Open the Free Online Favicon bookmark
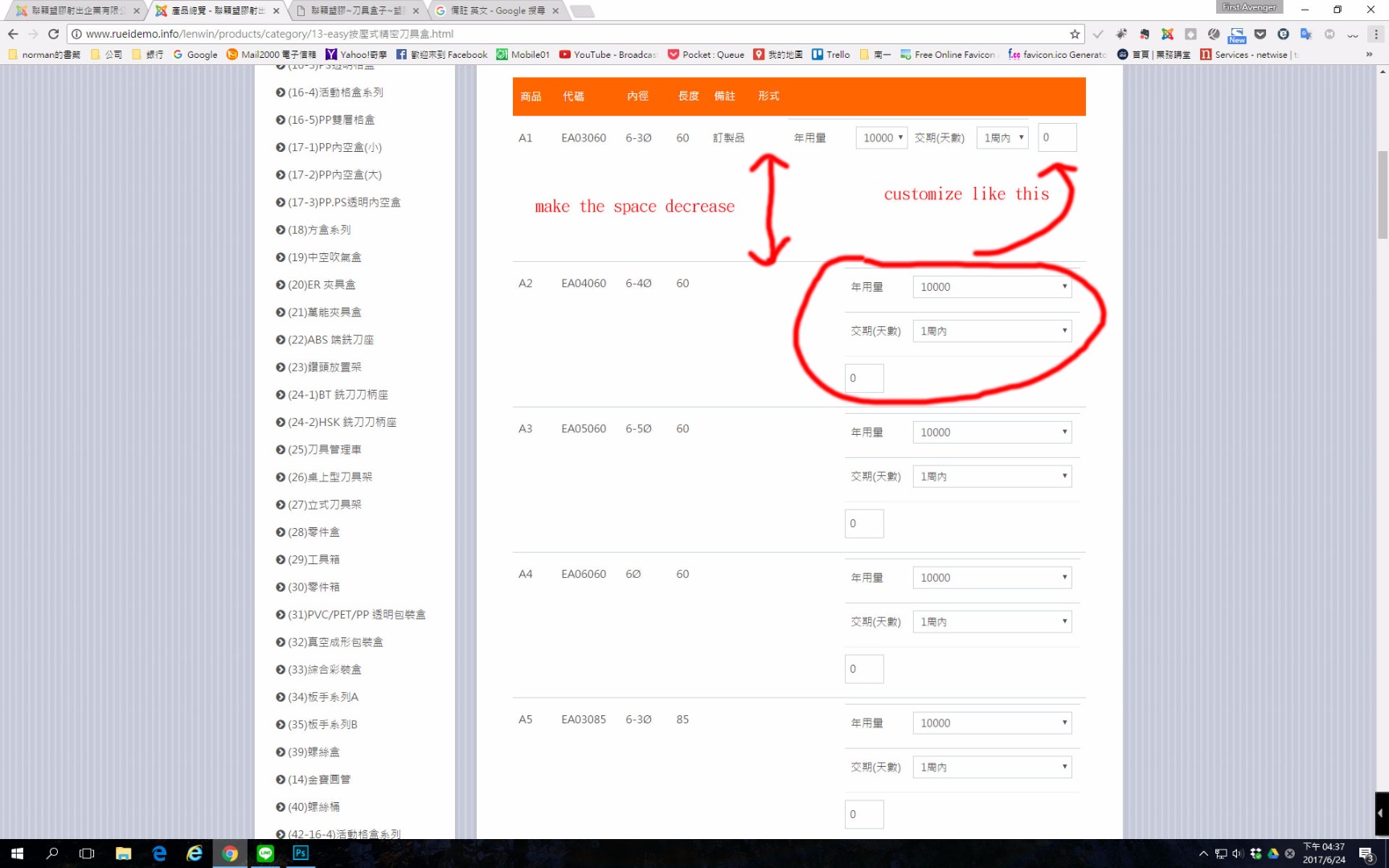1389x868 pixels. (948, 55)
